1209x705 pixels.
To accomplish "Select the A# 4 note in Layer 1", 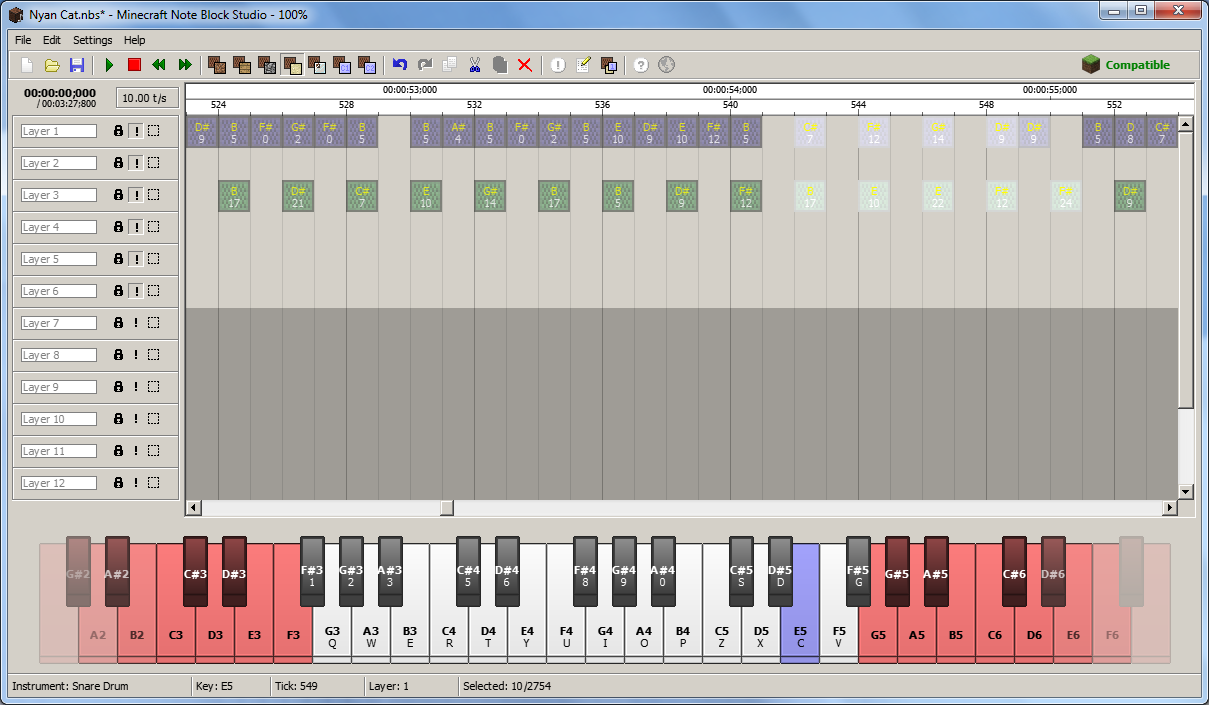I will click(x=458, y=132).
